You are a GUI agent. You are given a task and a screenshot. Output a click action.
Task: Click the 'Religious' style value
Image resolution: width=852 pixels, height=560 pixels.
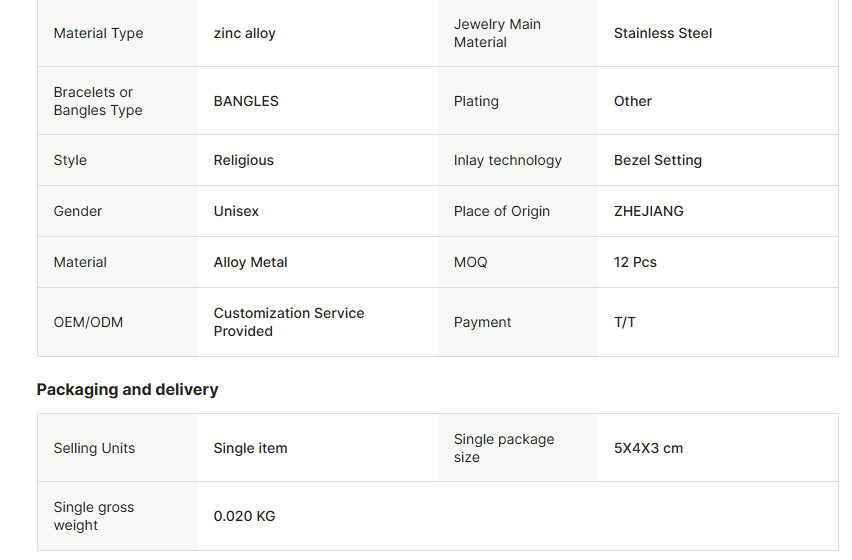coord(243,160)
